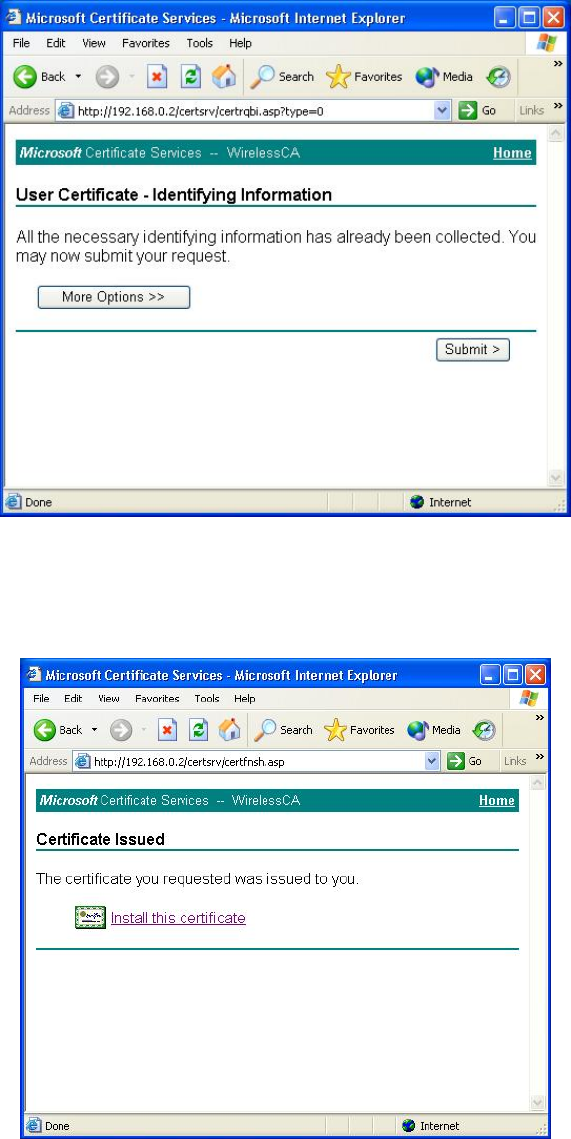The image size is (571, 1139).
Task: Click Media icon in the Certificate Issued window
Action: point(418,730)
